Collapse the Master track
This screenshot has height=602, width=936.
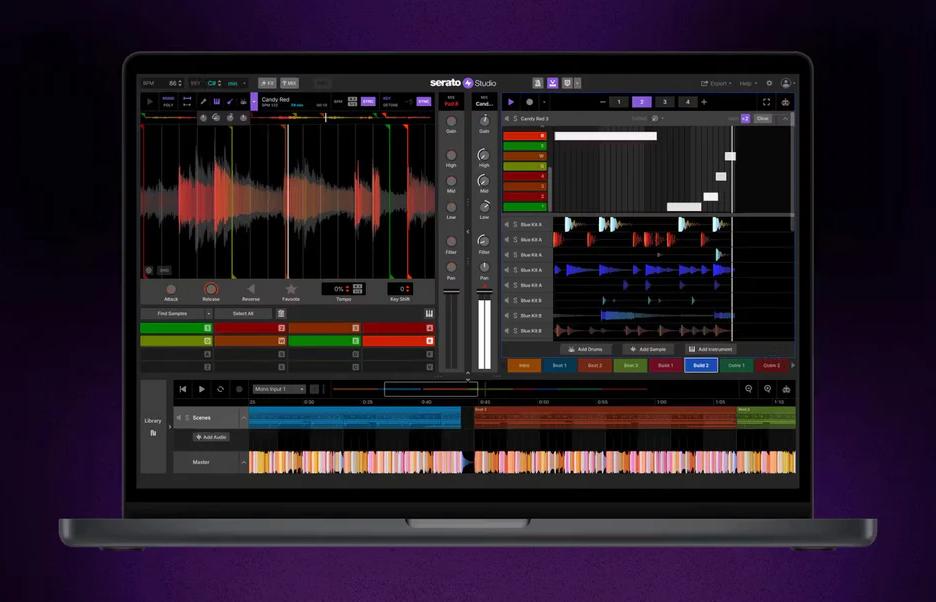(244, 462)
